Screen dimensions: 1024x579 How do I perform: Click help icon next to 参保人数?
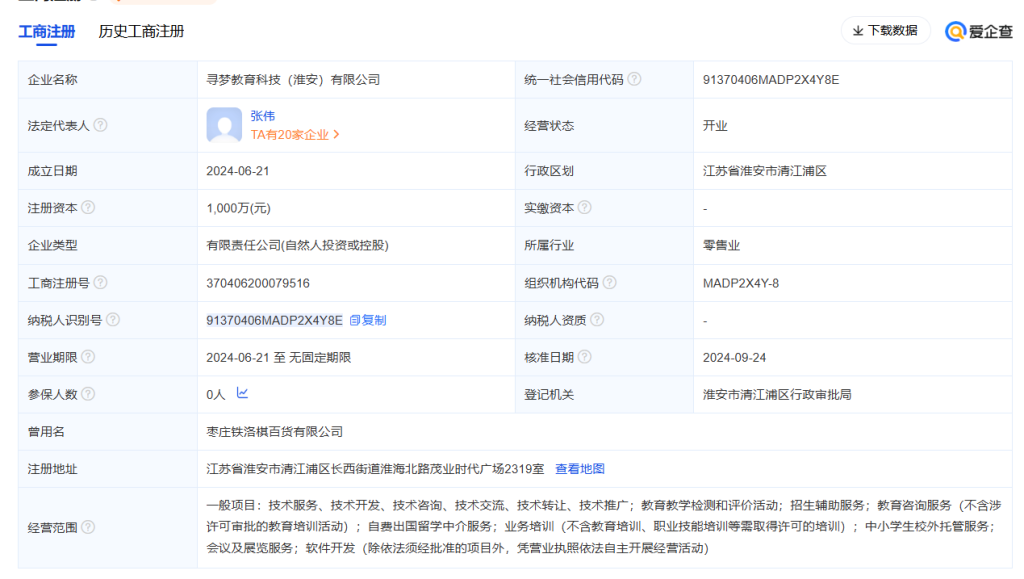click(x=88, y=394)
